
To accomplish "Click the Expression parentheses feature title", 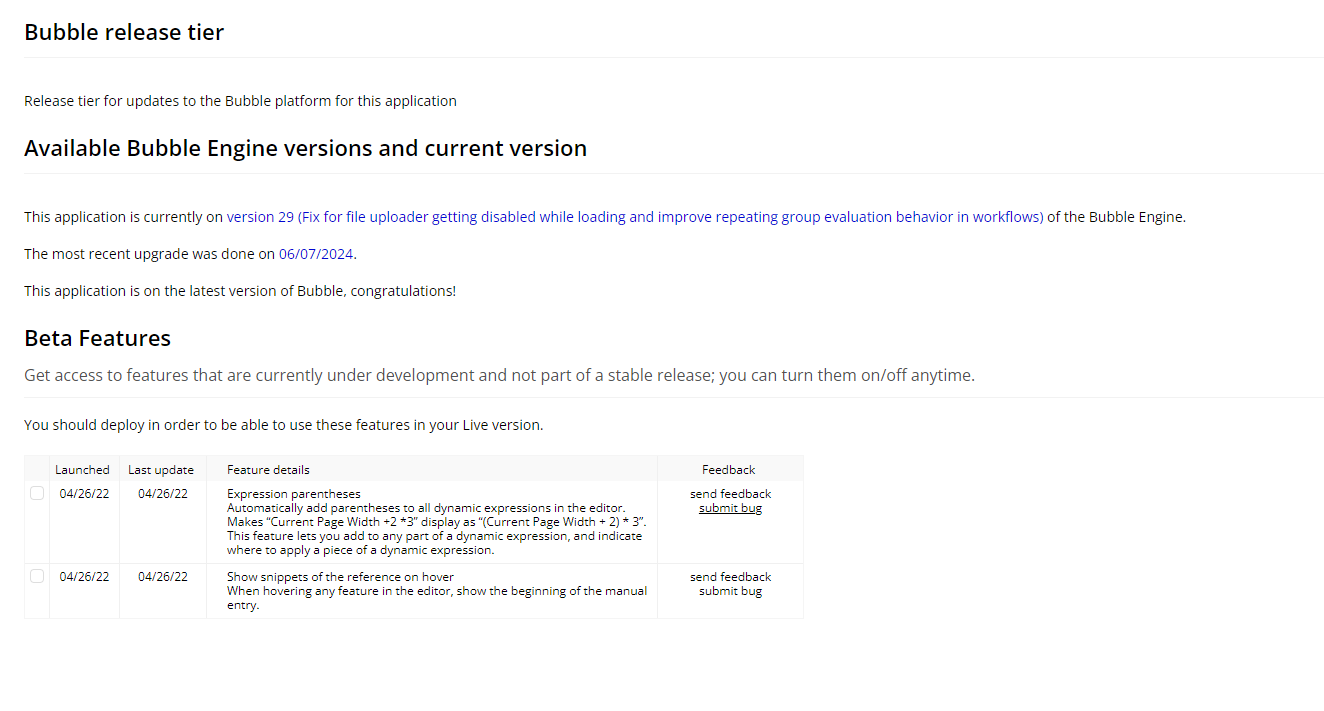I will [294, 494].
